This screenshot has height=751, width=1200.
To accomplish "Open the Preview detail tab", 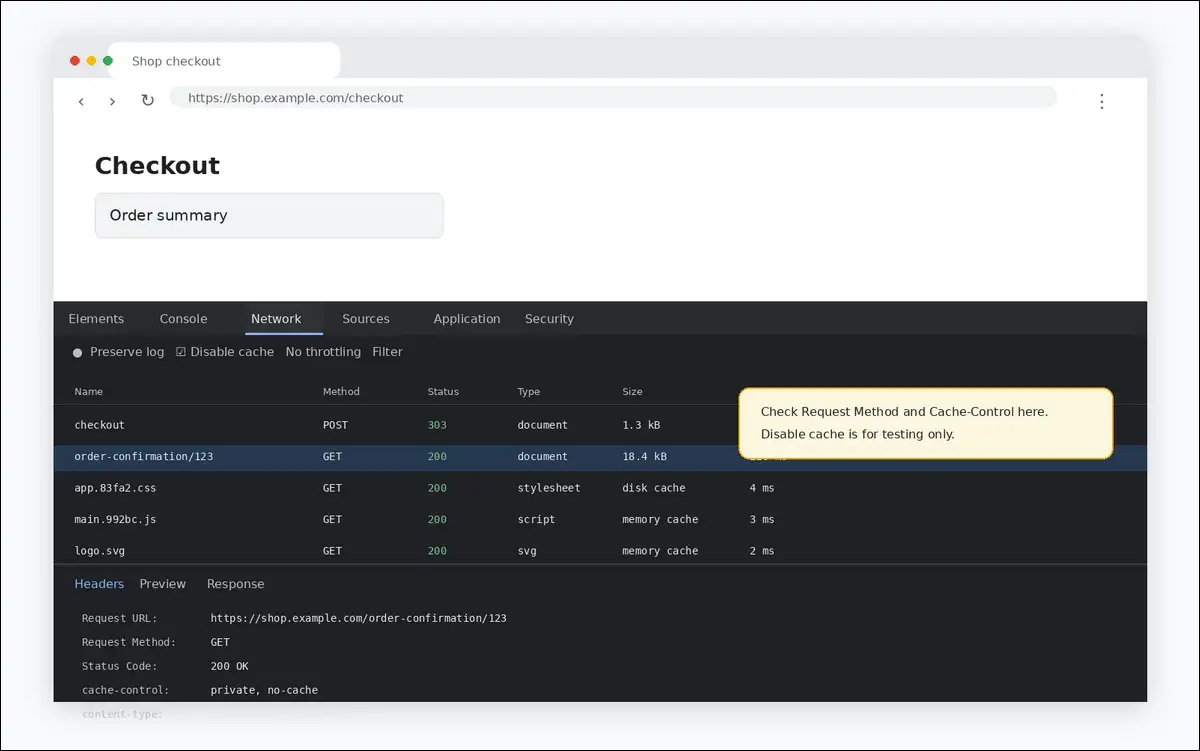I will [163, 584].
